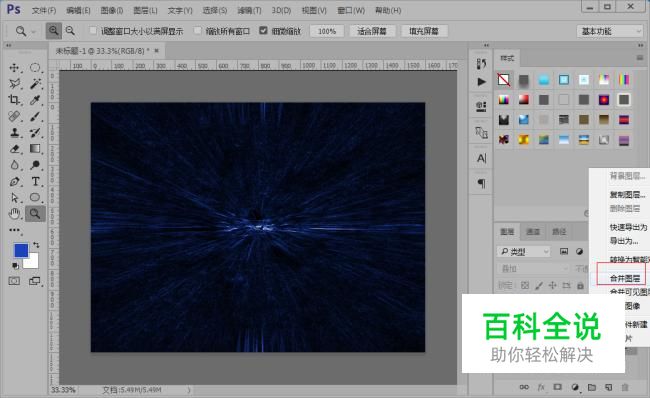The width and height of the screenshot is (650, 398).
Task: Switch to the Paths tab
Action: pos(559,231)
